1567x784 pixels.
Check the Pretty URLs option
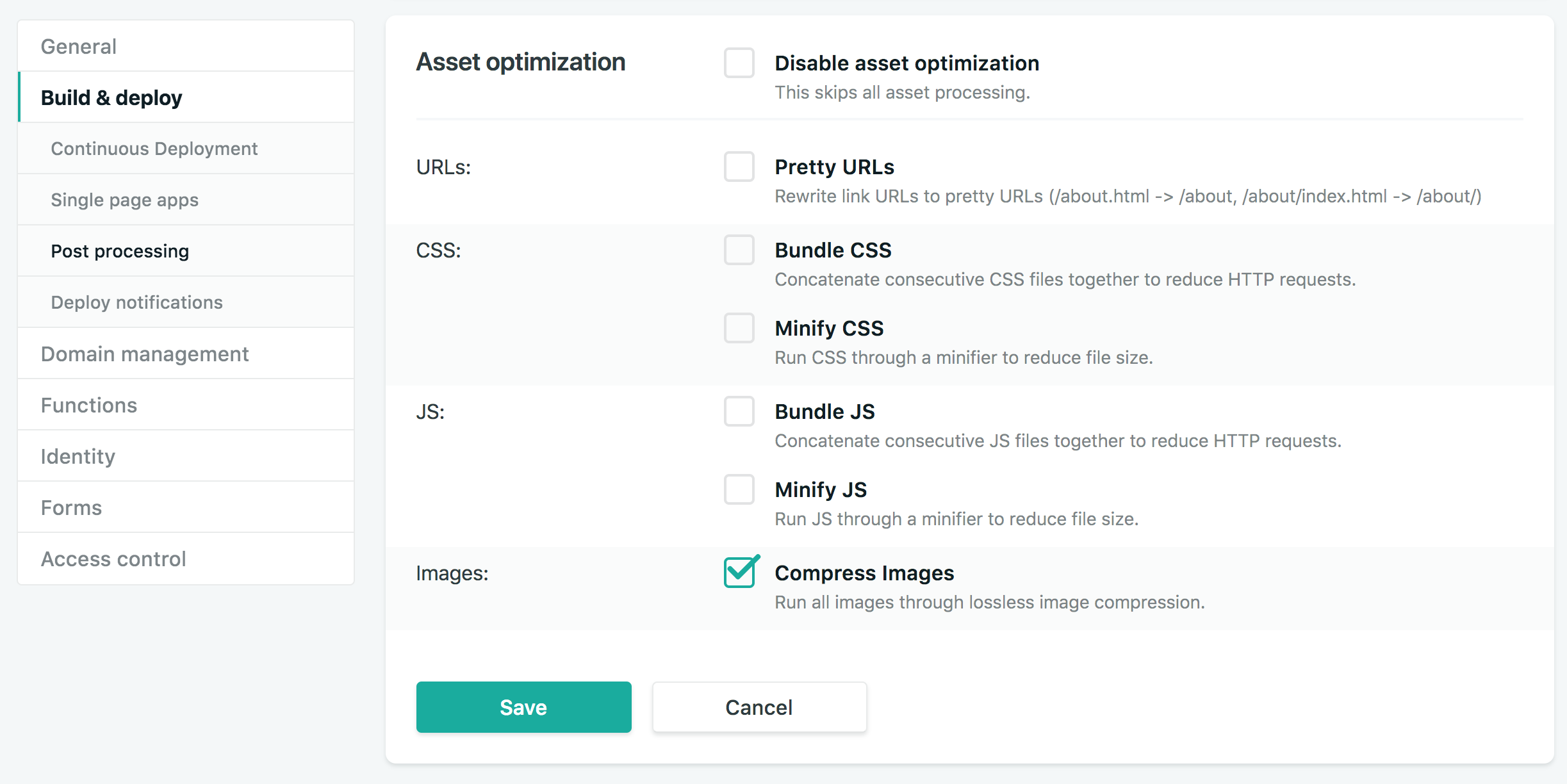[739, 167]
